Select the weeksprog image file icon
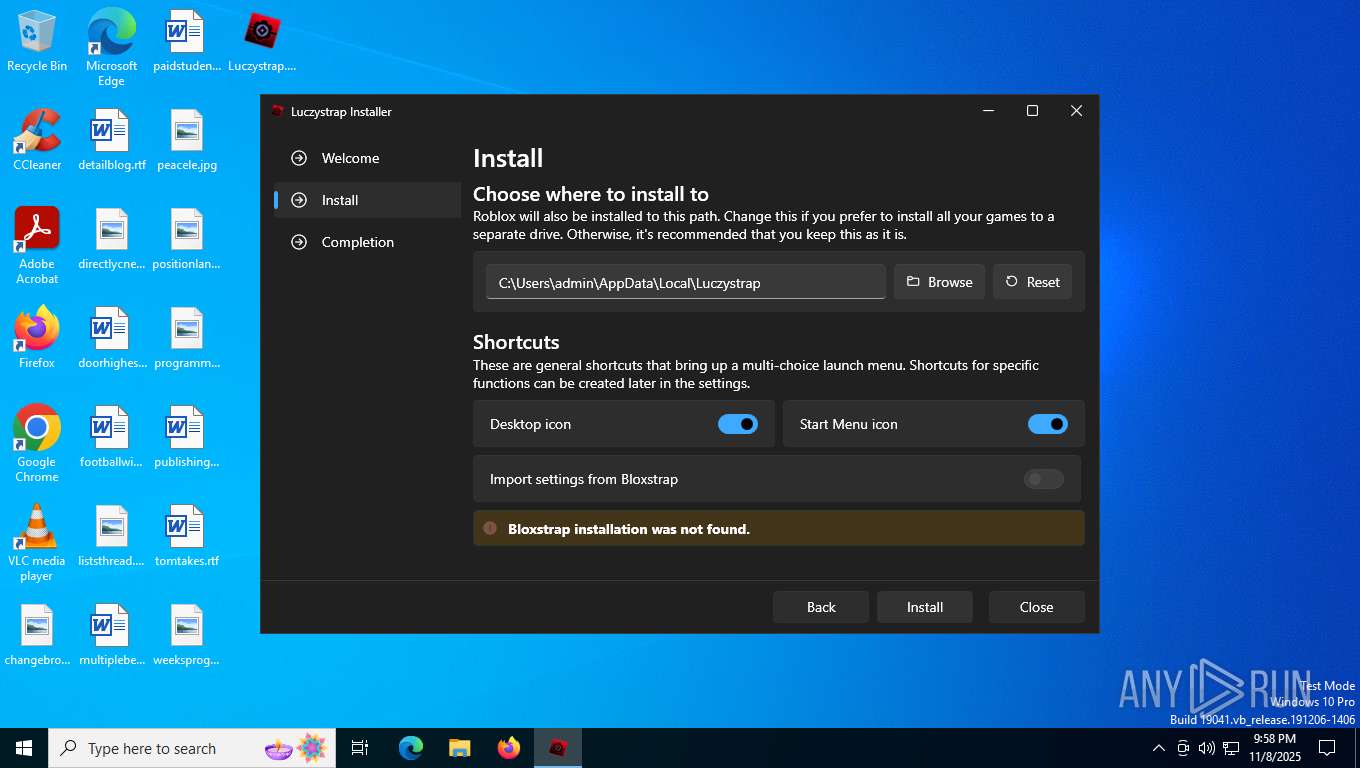Viewport: 1360px width, 768px height. coord(186,635)
